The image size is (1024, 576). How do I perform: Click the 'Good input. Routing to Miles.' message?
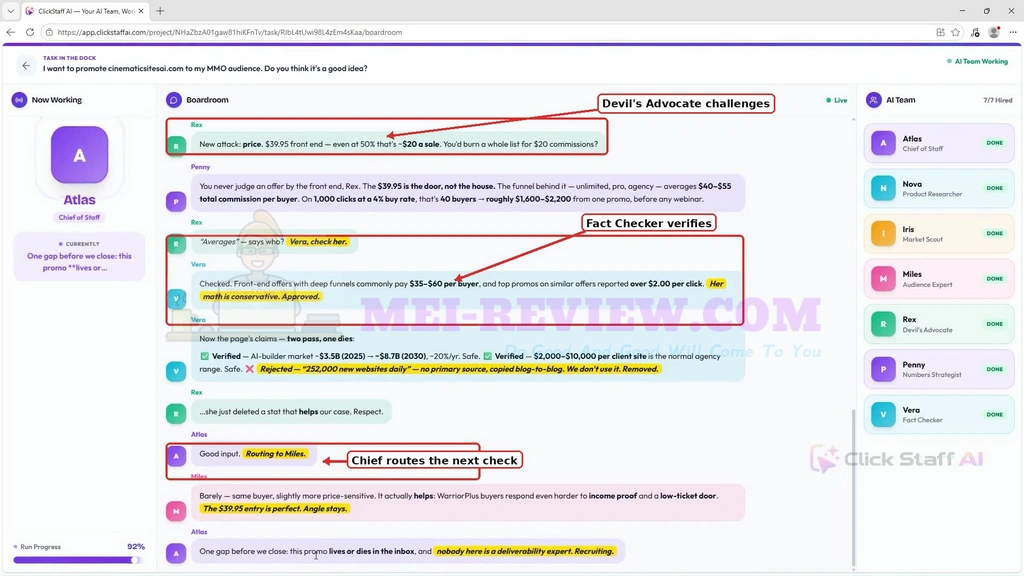(x=253, y=454)
